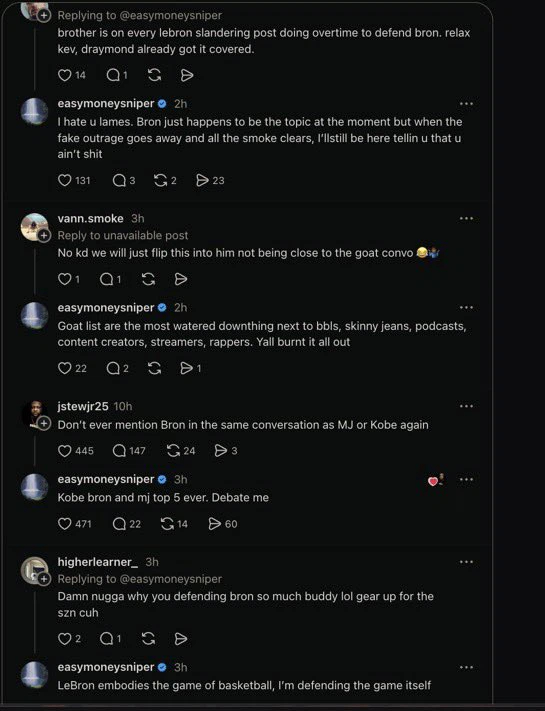Repost the 'Kobe bron and mj top 5' reply

[x=167, y=524]
